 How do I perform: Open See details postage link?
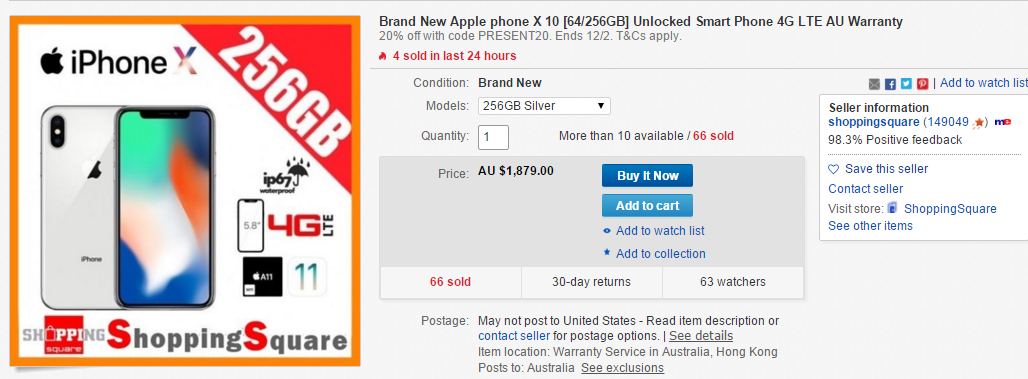click(701, 336)
